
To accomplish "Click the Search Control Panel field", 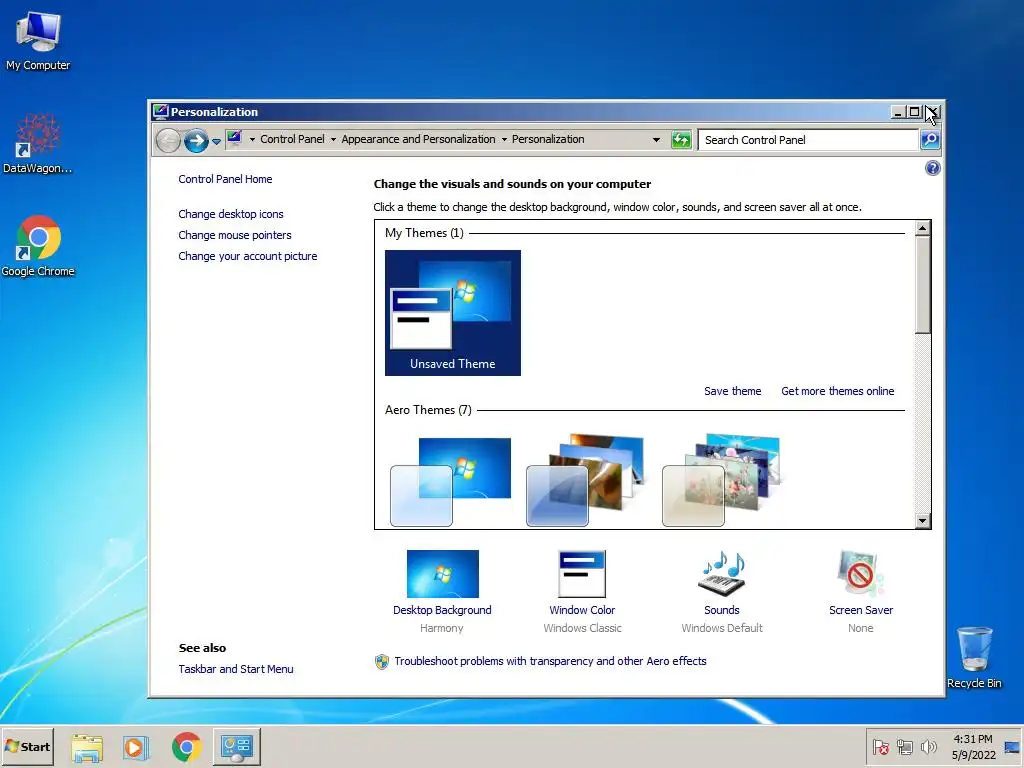I will (808, 140).
